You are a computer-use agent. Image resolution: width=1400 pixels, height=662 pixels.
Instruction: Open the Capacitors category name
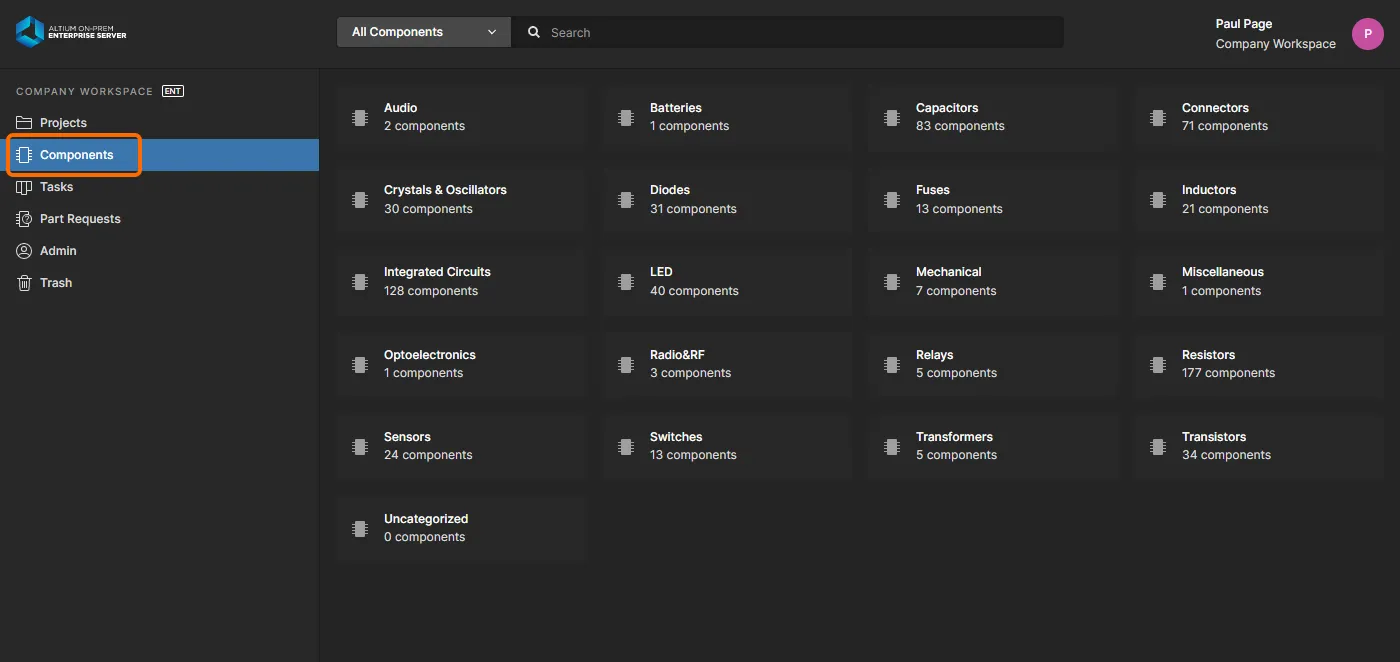(x=947, y=108)
